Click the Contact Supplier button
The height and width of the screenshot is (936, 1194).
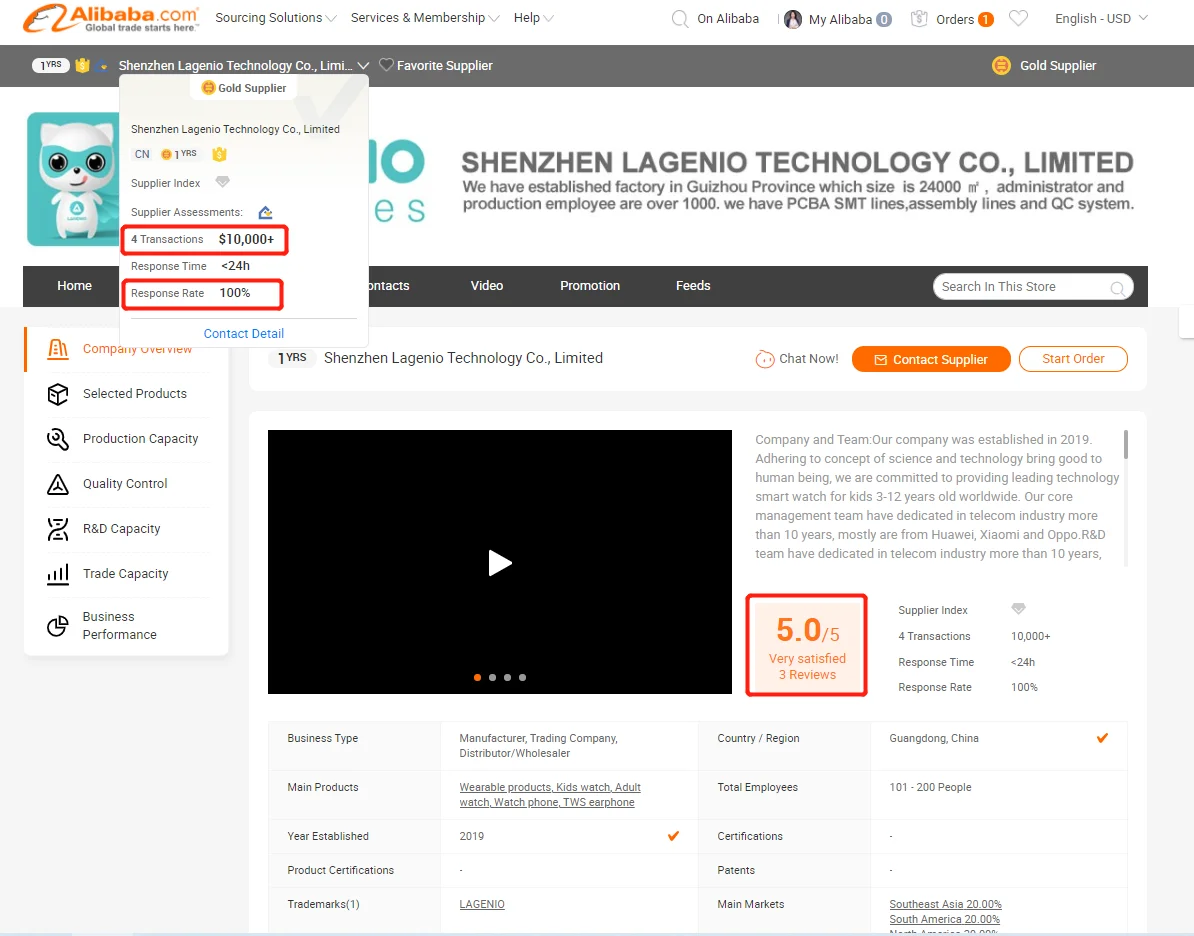click(931, 359)
